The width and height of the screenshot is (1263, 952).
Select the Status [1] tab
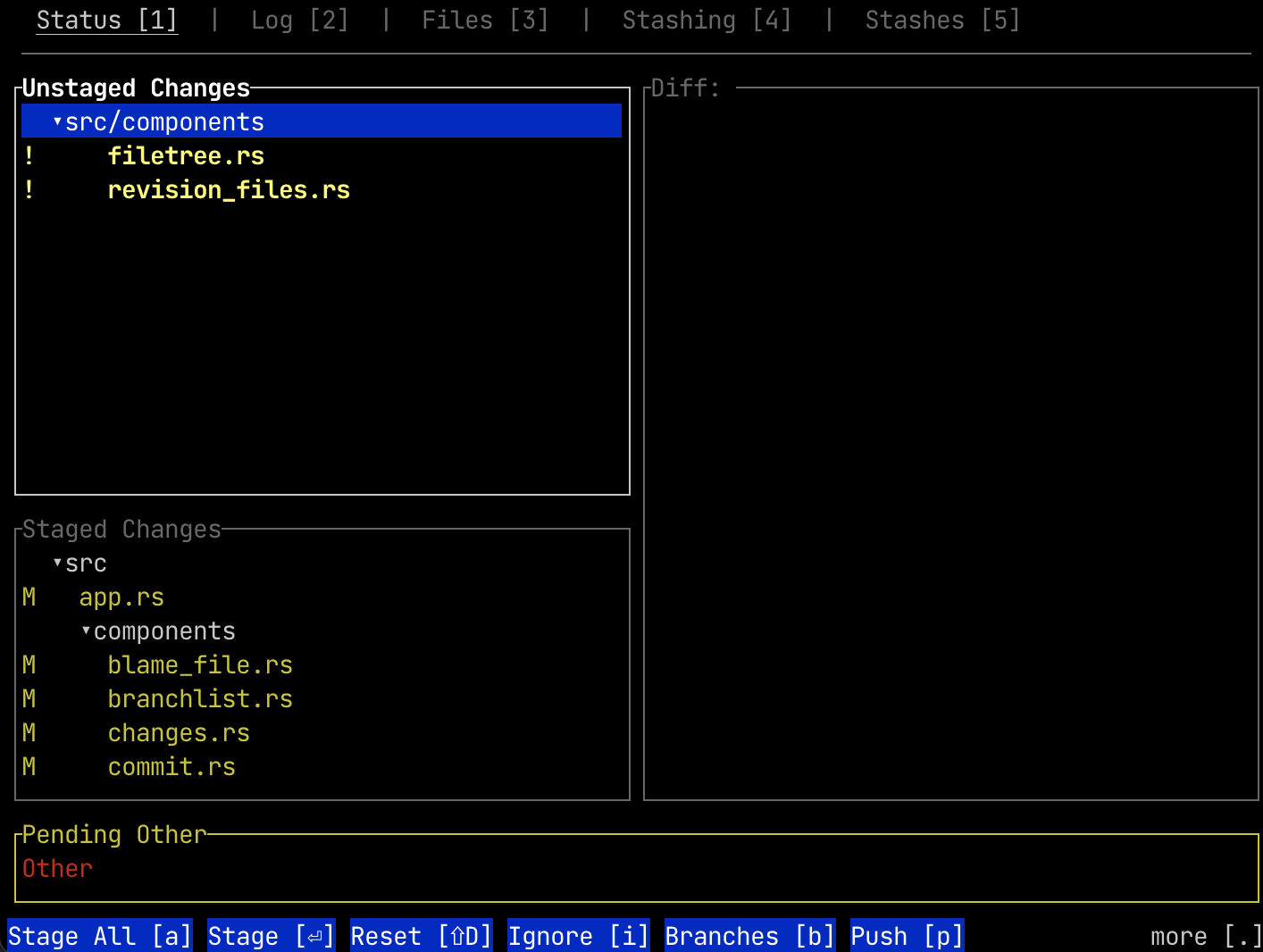tap(105, 20)
